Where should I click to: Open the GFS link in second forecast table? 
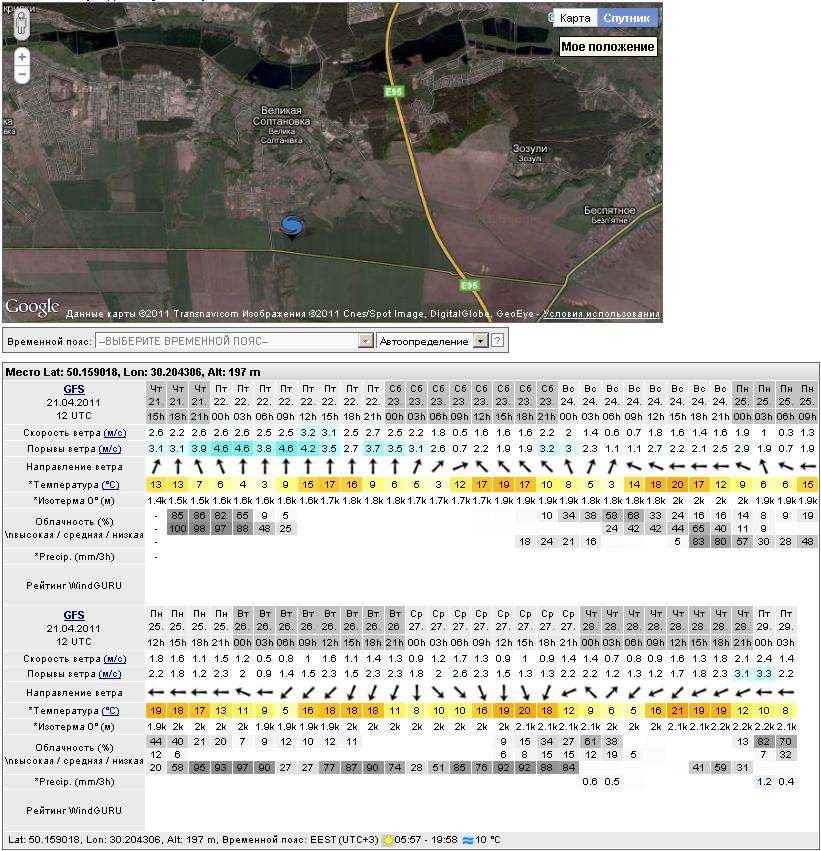[74, 615]
